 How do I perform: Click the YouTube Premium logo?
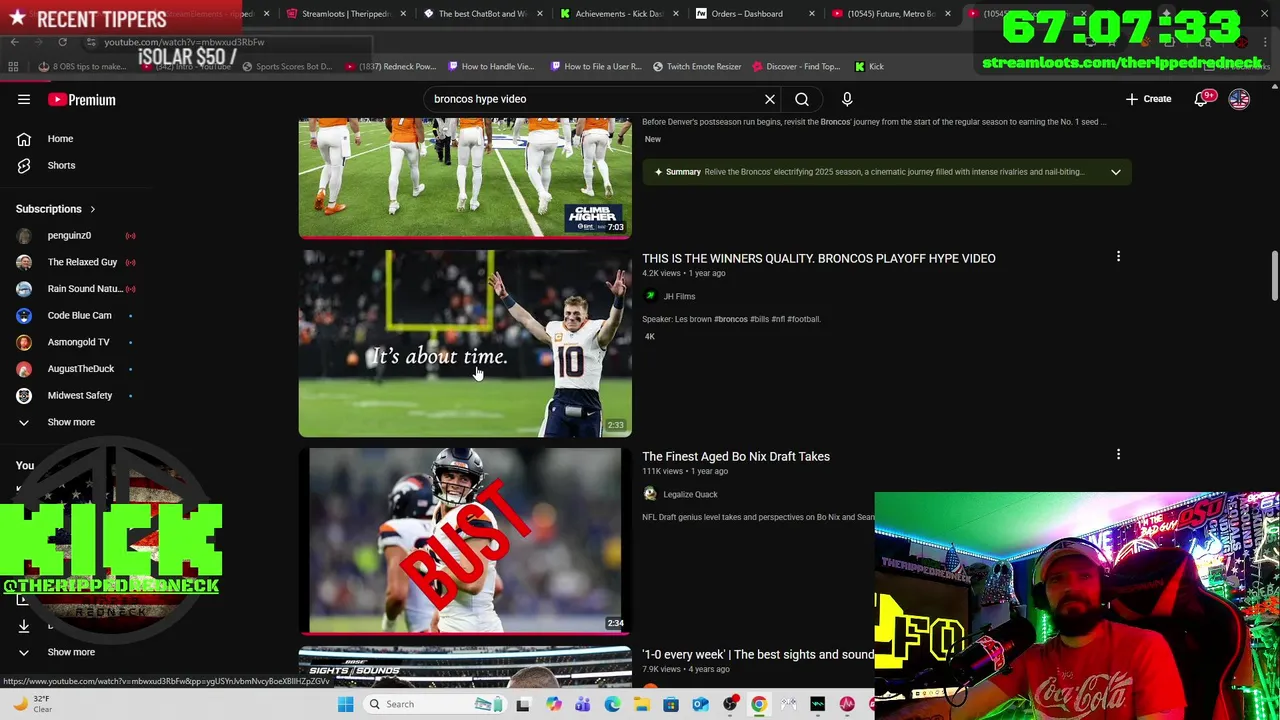point(82,100)
